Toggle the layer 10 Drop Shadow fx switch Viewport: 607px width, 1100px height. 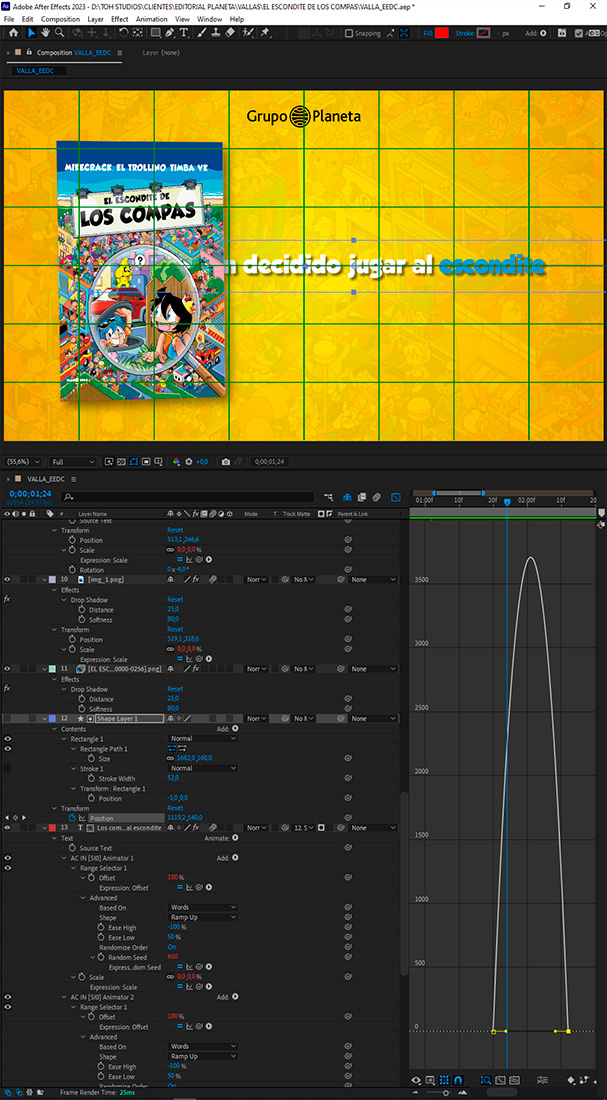[7, 599]
